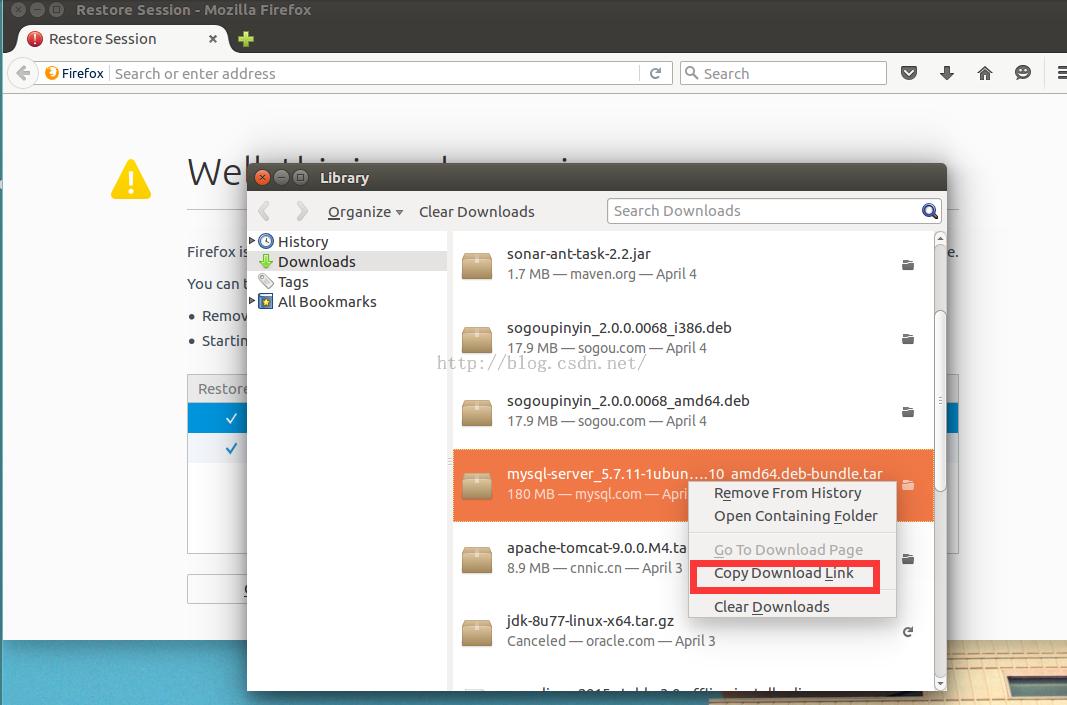The width and height of the screenshot is (1067, 705).
Task: Expand the All Bookmarks tree node
Action: tap(252, 300)
